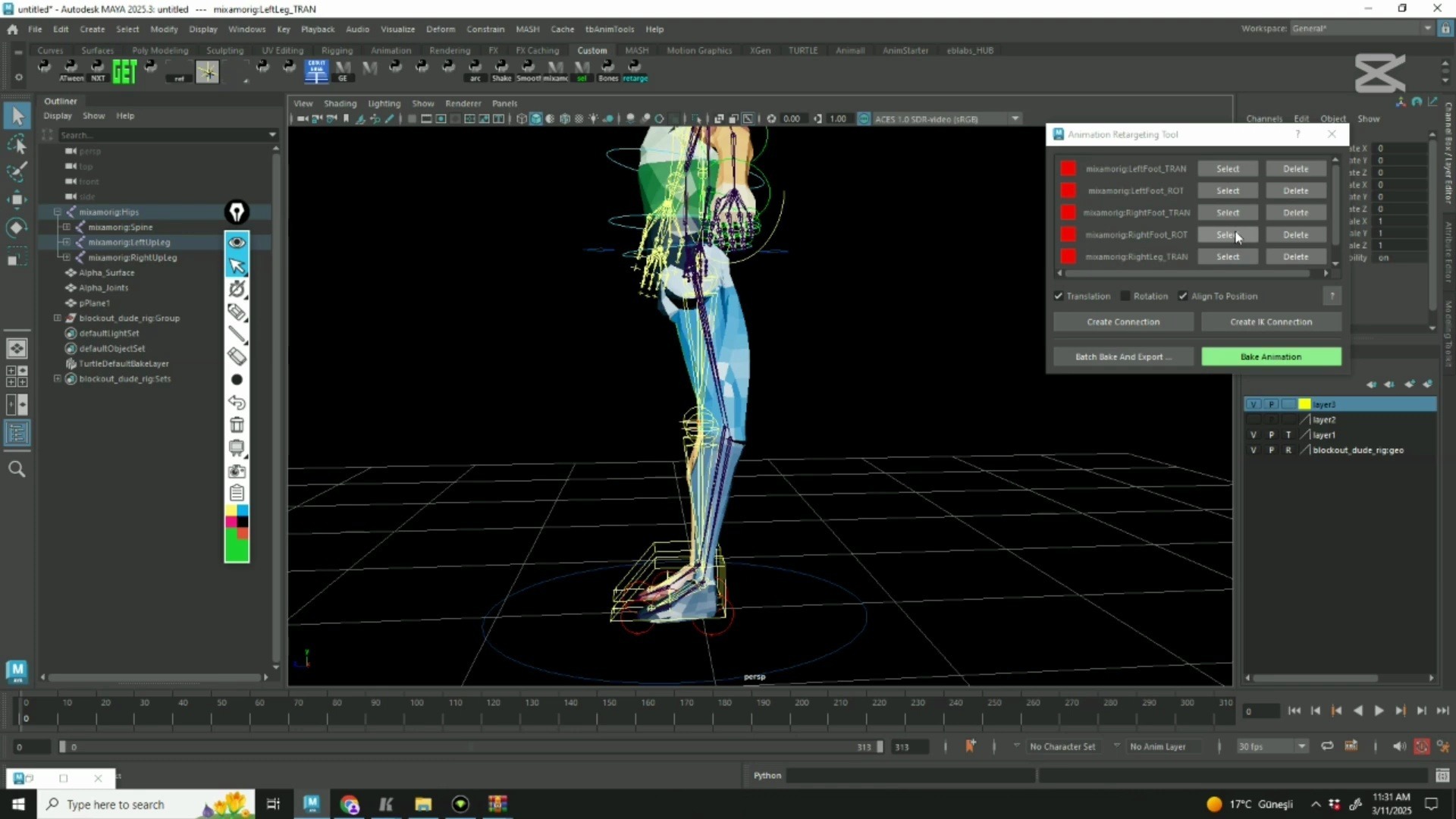The width and height of the screenshot is (1456, 819).
Task: Open the Outliner search filter dropdown
Action: click(272, 135)
